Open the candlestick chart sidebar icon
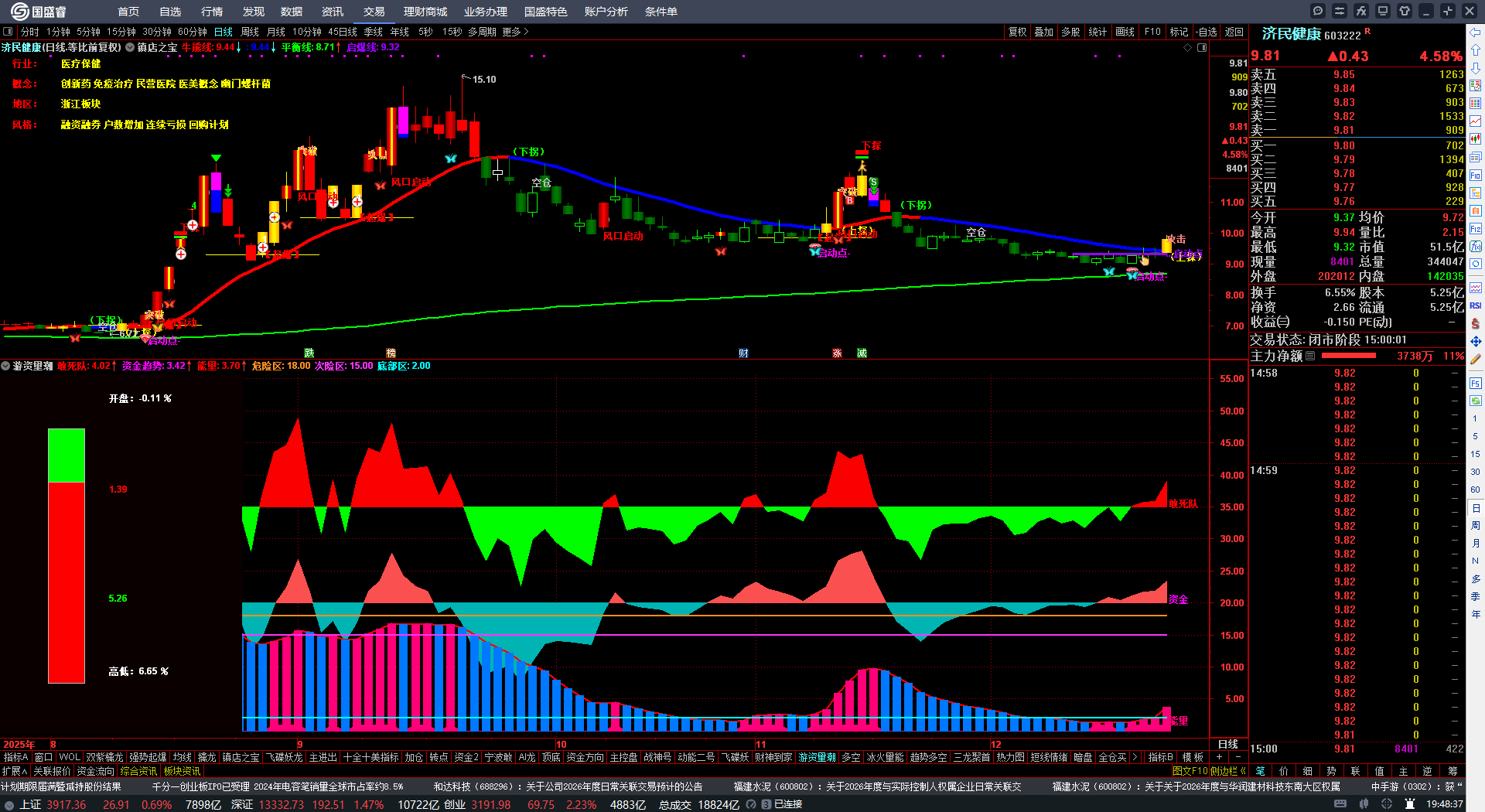This screenshot has width=1485, height=812. point(1476,139)
